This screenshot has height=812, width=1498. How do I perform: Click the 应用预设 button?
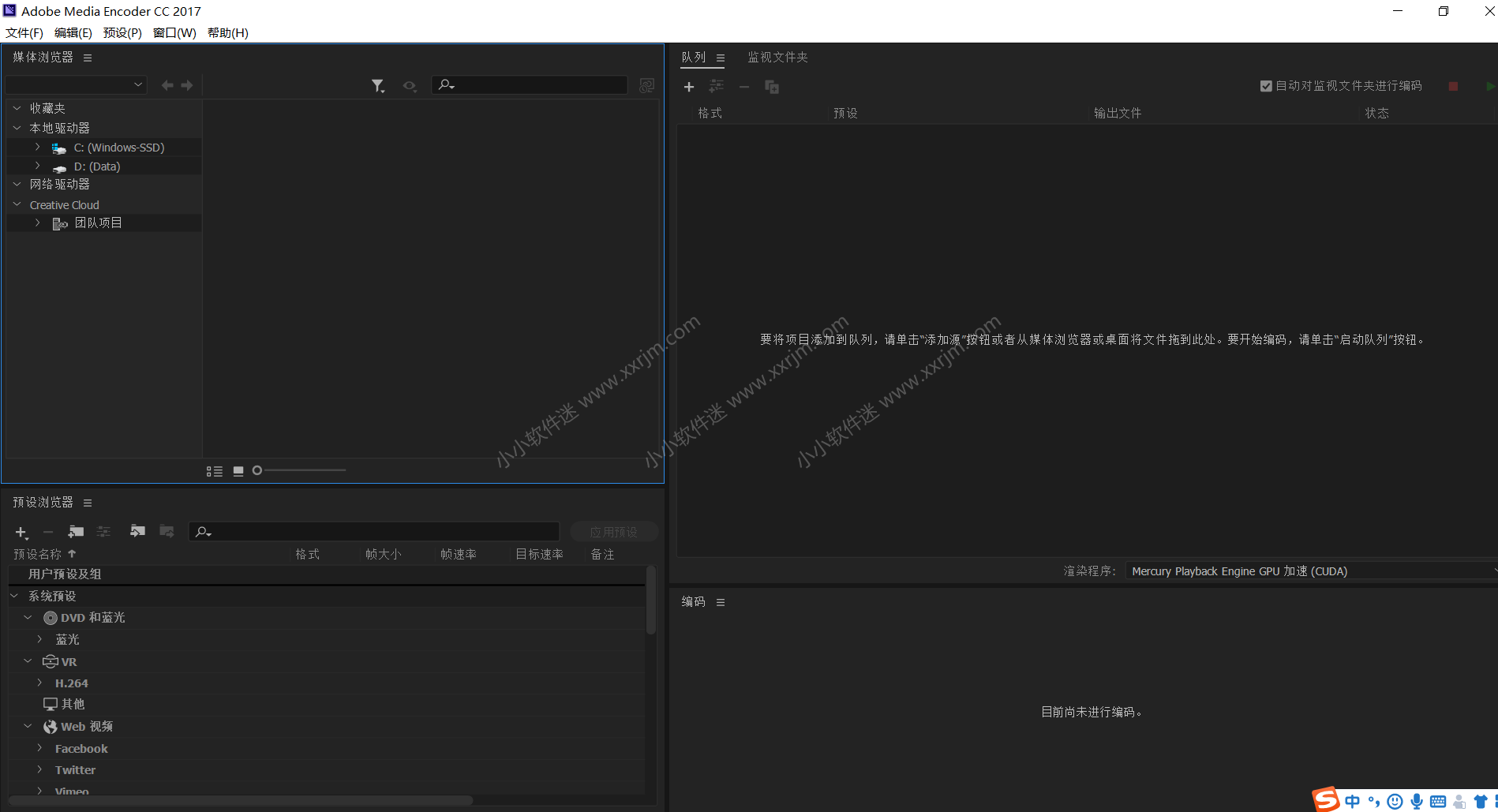(x=614, y=532)
